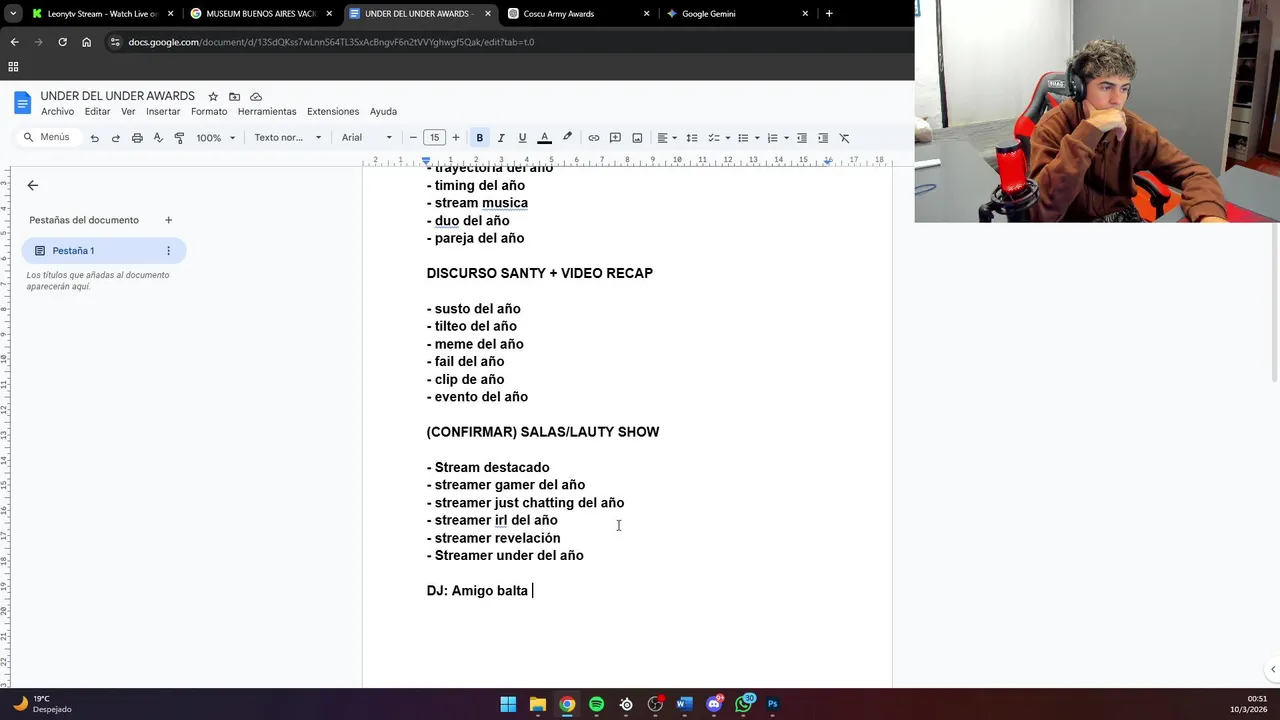Go to the browser home page

(x=86, y=42)
